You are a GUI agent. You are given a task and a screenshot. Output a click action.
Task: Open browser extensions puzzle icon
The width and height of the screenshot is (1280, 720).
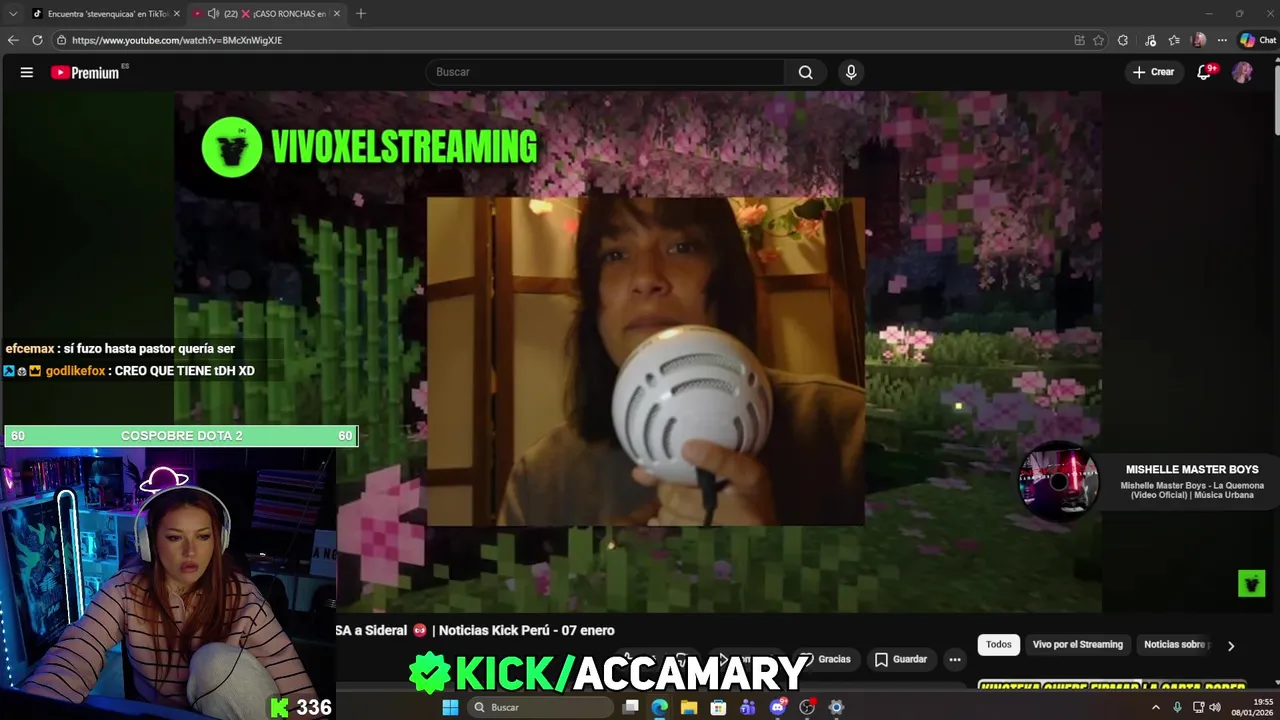pos(1123,40)
